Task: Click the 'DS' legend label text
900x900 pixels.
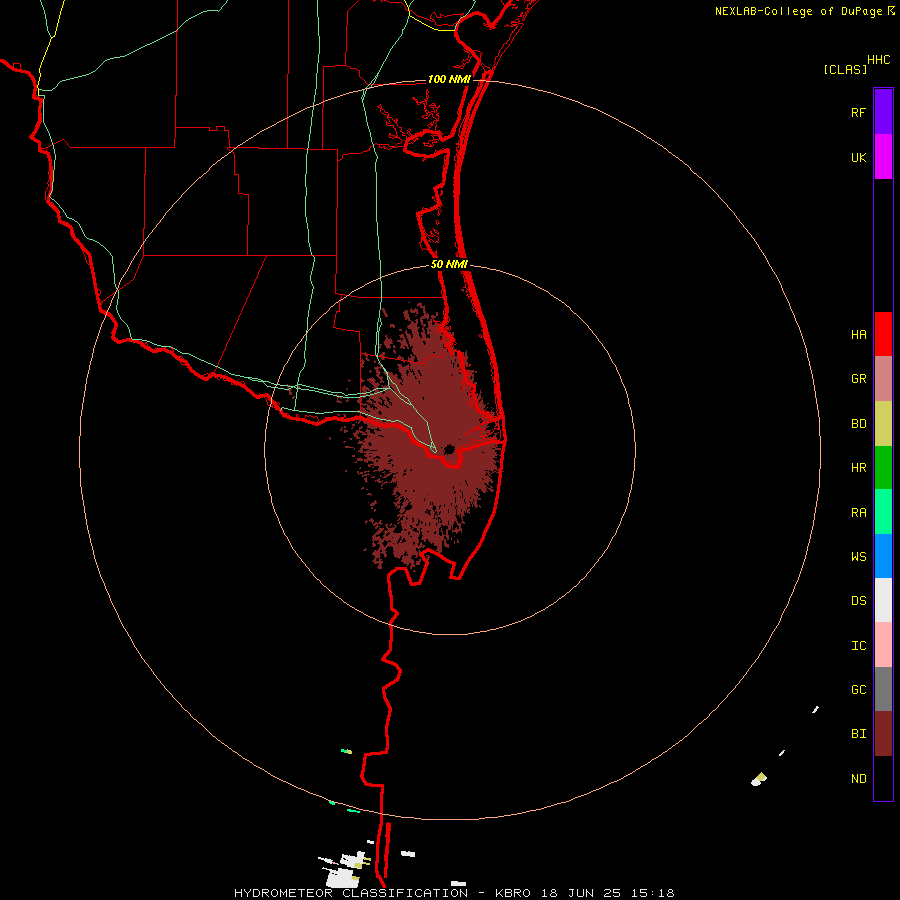Action: (x=858, y=600)
